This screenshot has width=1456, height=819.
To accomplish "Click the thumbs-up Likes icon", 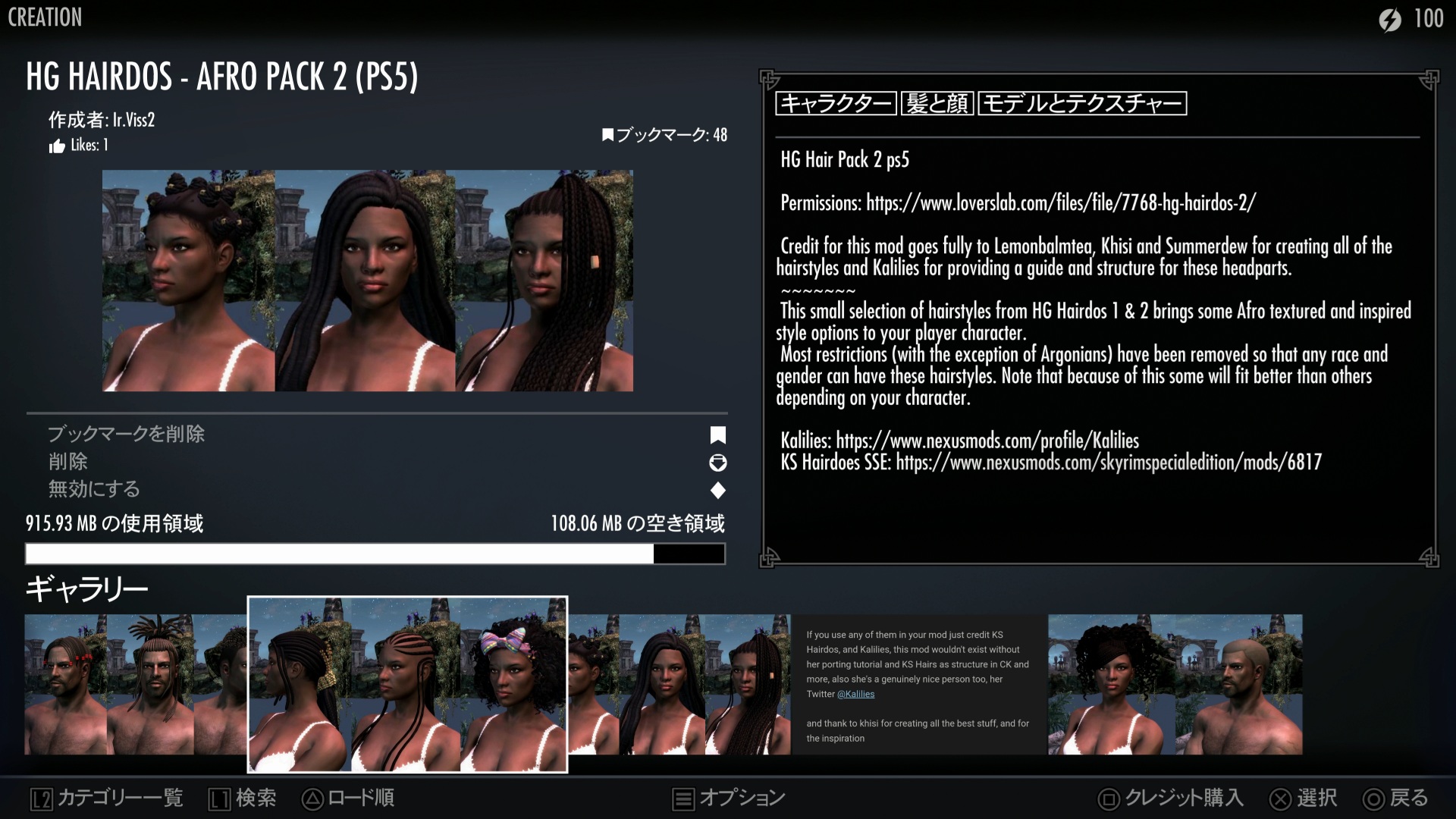I will pos(57,146).
